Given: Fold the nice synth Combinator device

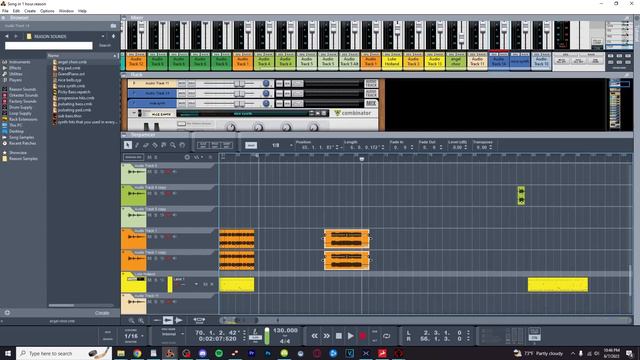Looking at the screenshot, I should (x=133, y=113).
